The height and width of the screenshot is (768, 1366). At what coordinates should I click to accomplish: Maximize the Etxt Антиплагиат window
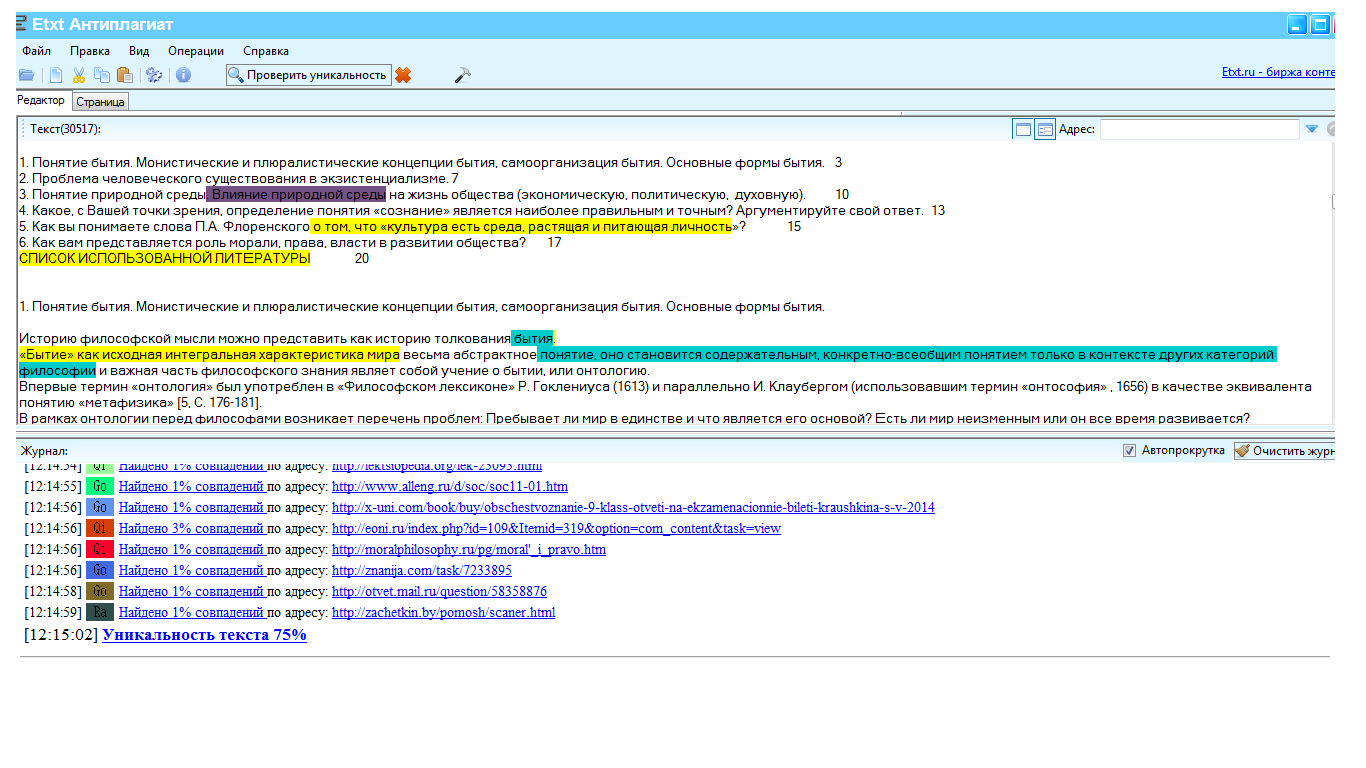pyautogui.click(x=1320, y=25)
